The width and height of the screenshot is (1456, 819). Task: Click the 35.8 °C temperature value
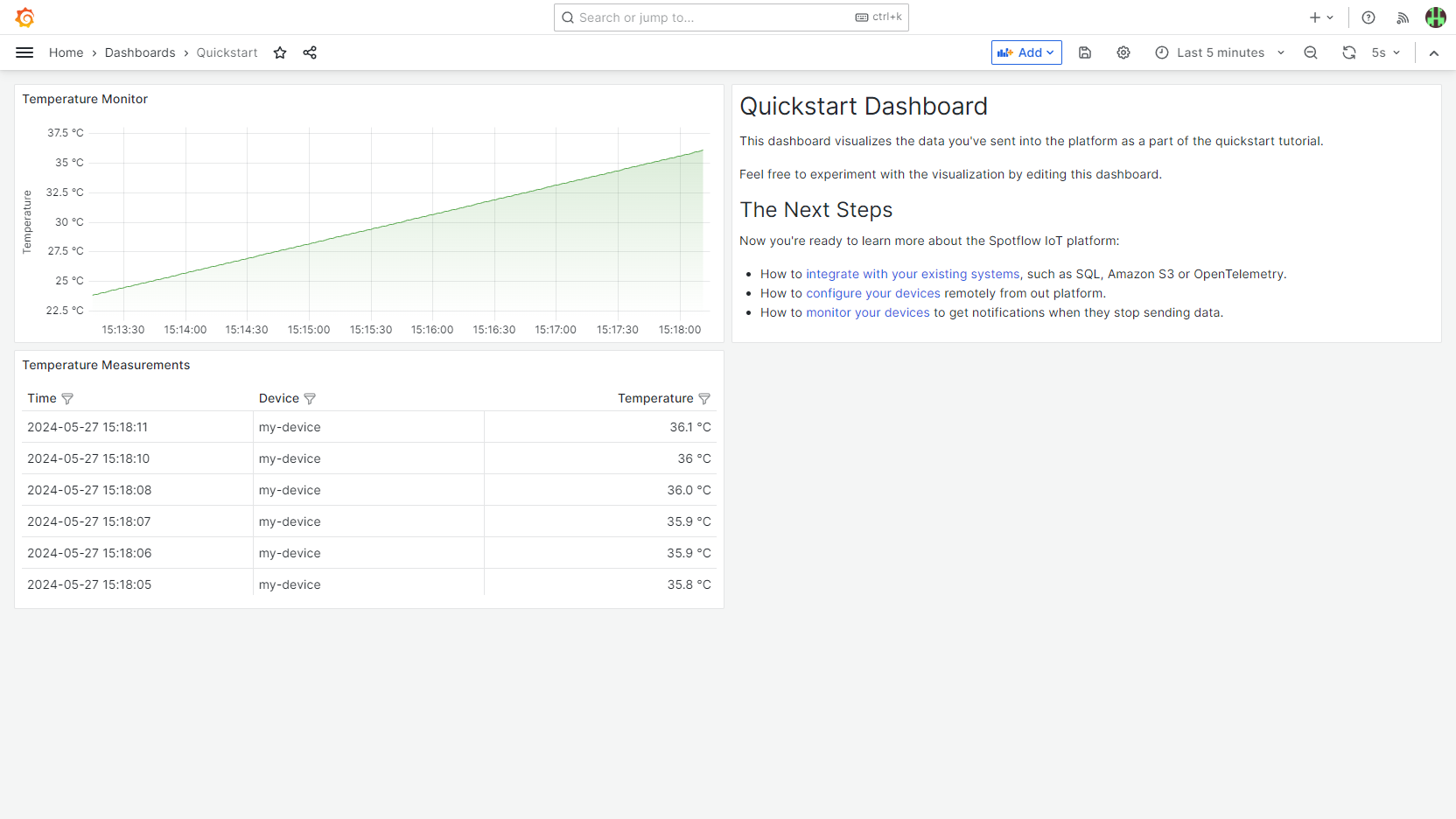(x=689, y=584)
